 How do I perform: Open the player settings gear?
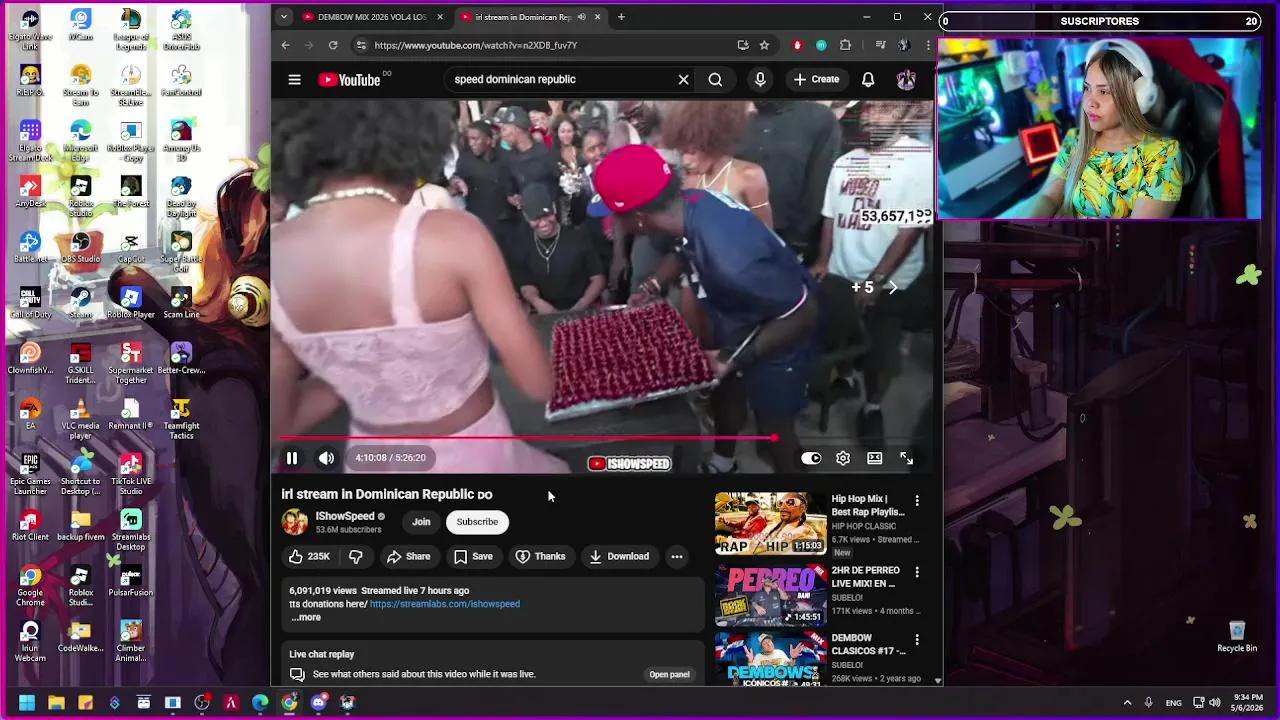pos(843,458)
